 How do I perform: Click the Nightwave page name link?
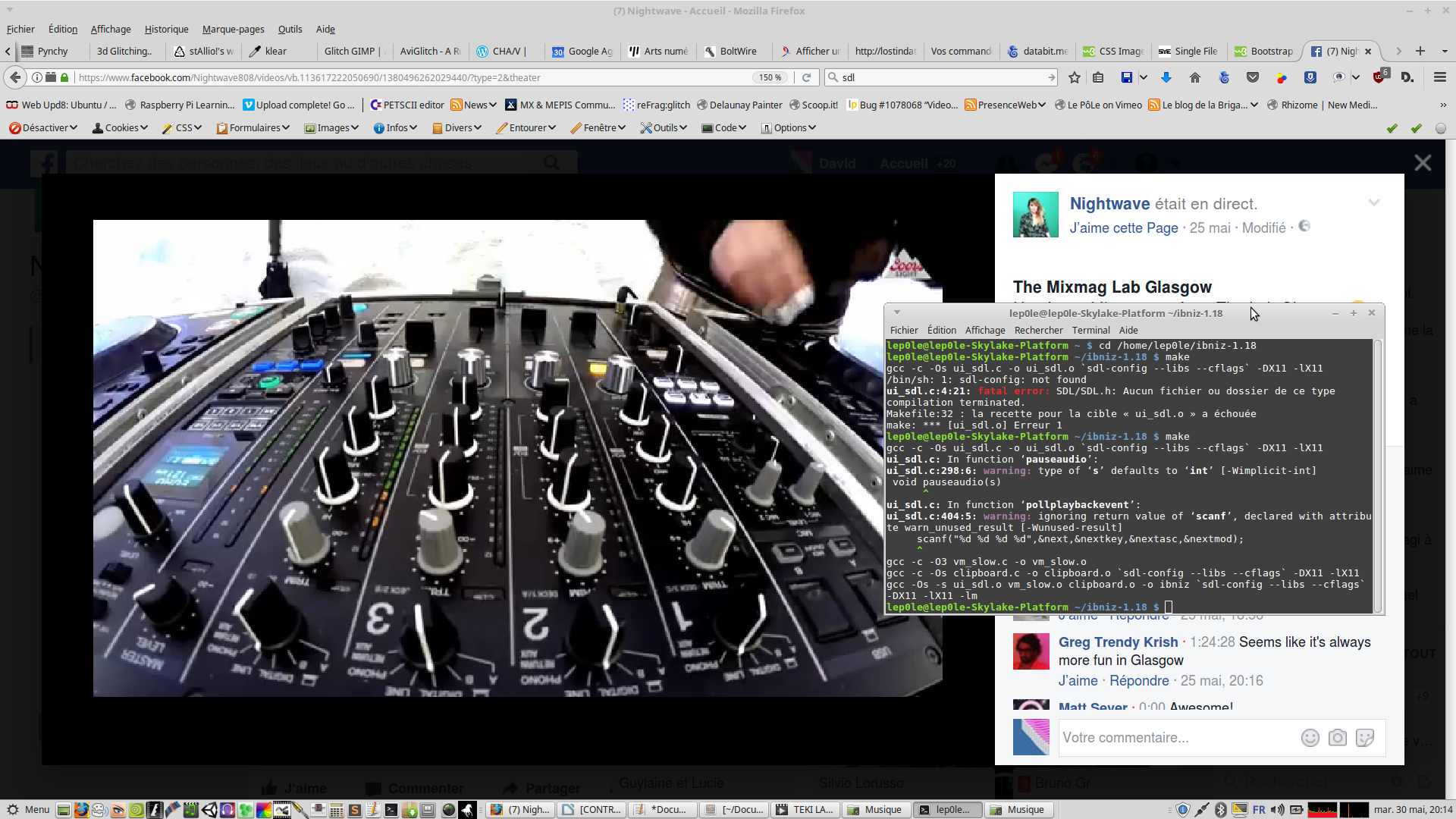pos(1109,203)
